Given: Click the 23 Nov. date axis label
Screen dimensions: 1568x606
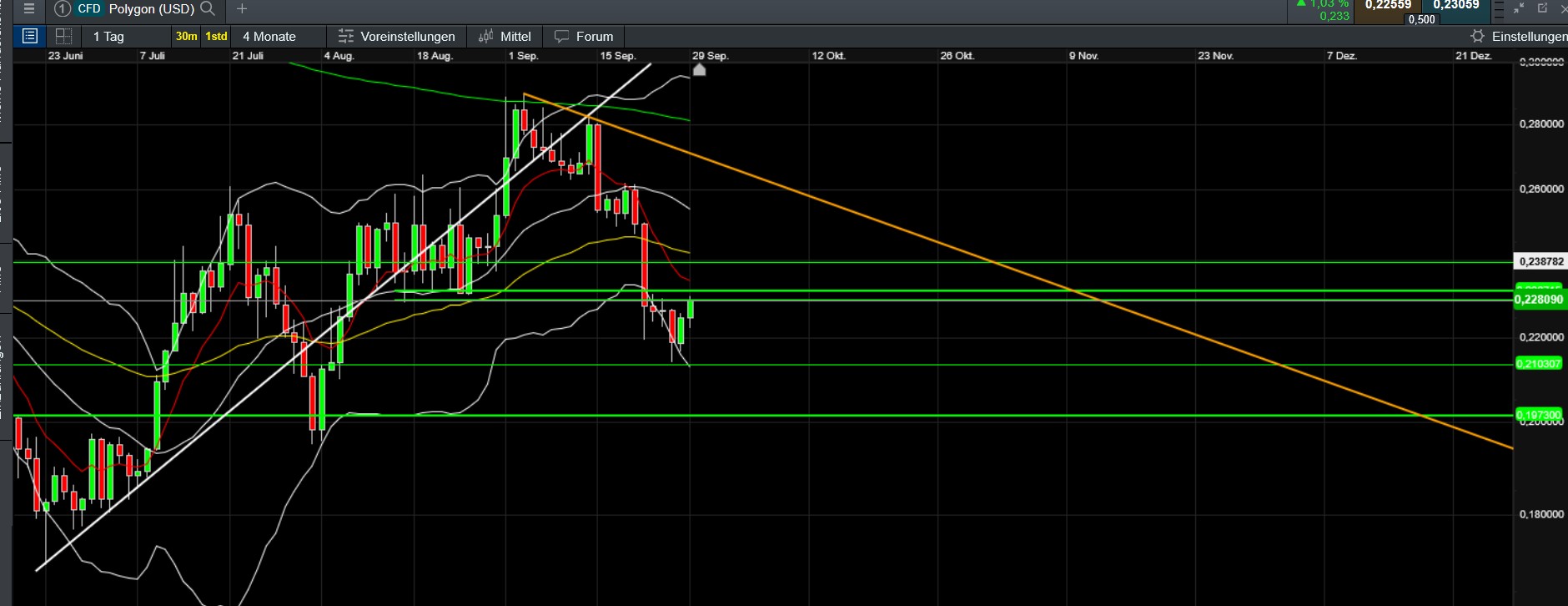Looking at the screenshot, I should coord(1216,56).
